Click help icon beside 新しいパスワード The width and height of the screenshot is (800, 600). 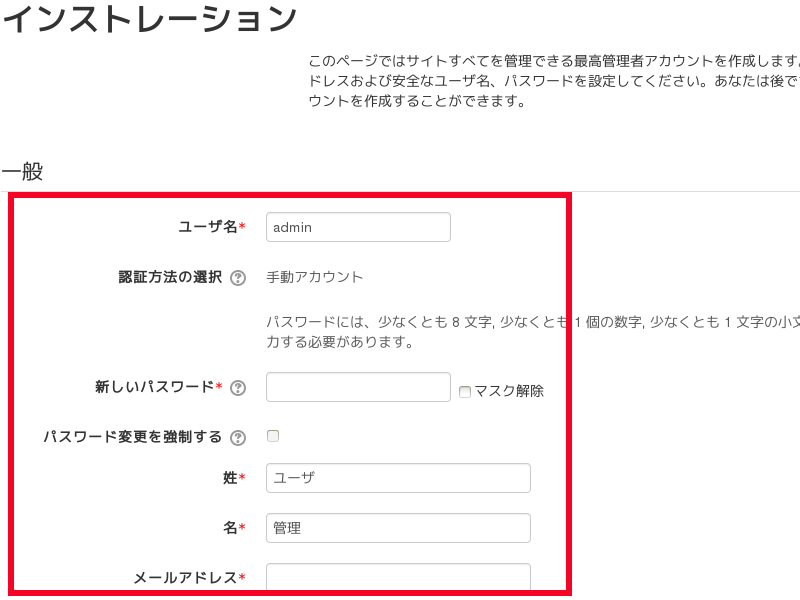(238, 388)
